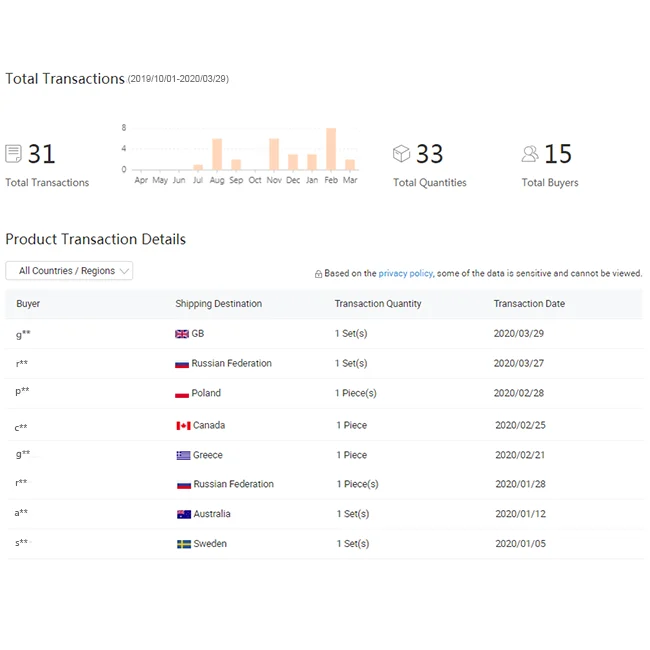
Task: Click the Sep bar in chart
Action: click(236, 165)
